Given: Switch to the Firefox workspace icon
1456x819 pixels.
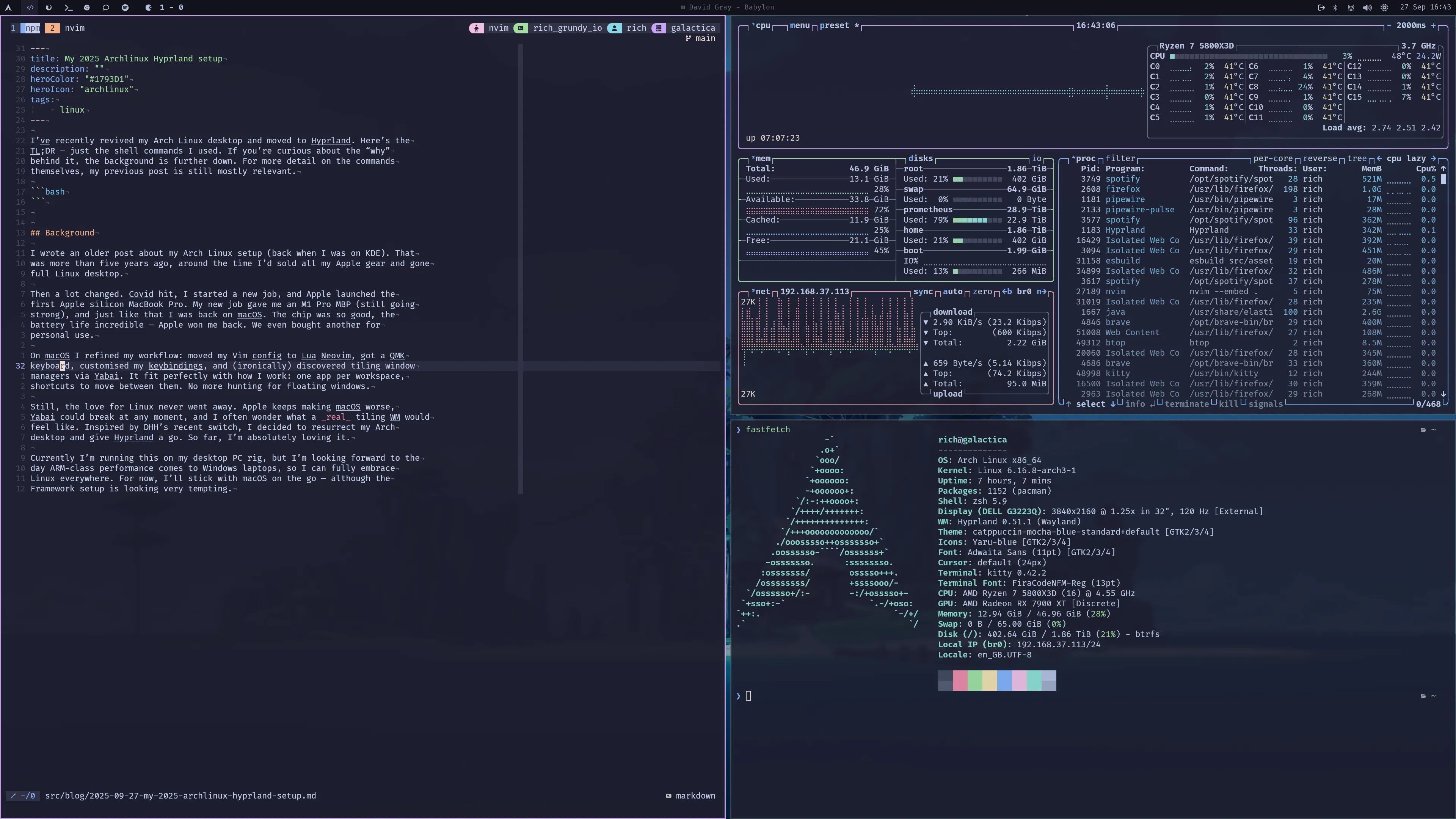Looking at the screenshot, I should click(x=49, y=7).
